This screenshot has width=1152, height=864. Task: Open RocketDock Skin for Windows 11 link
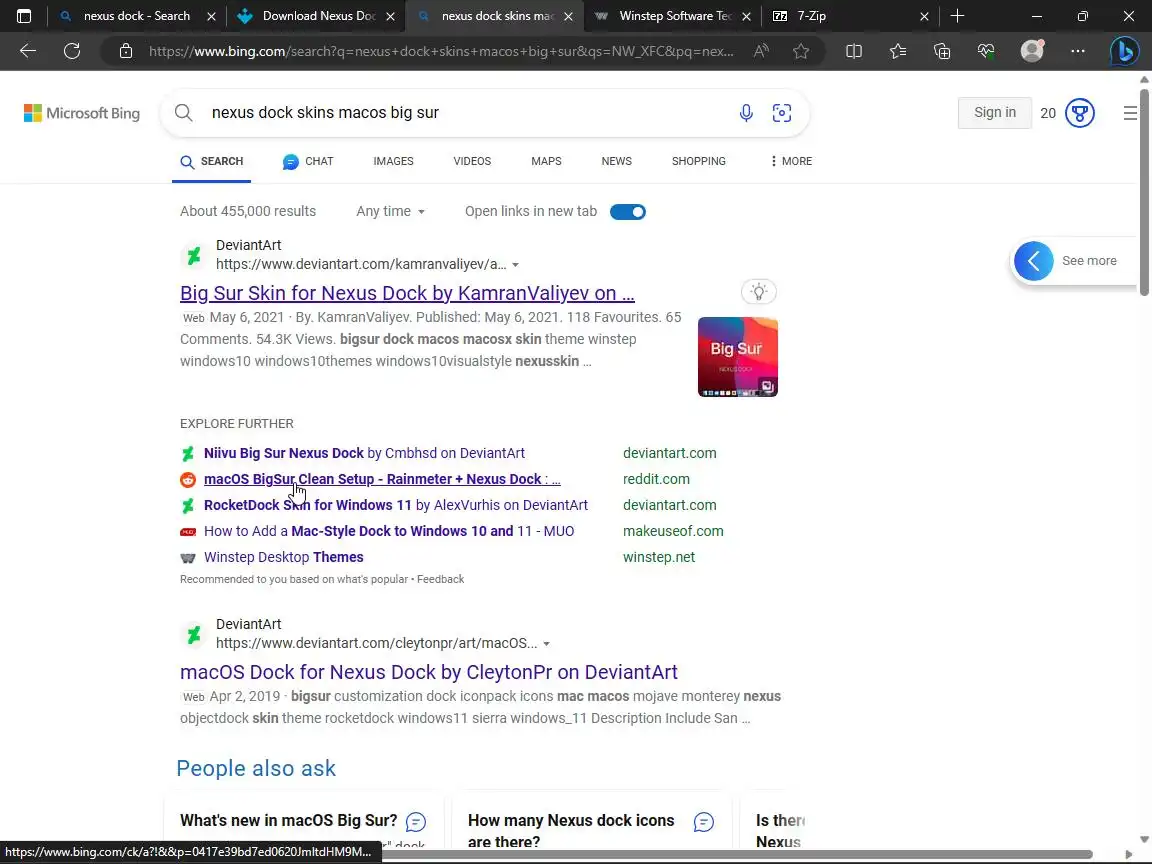396,505
